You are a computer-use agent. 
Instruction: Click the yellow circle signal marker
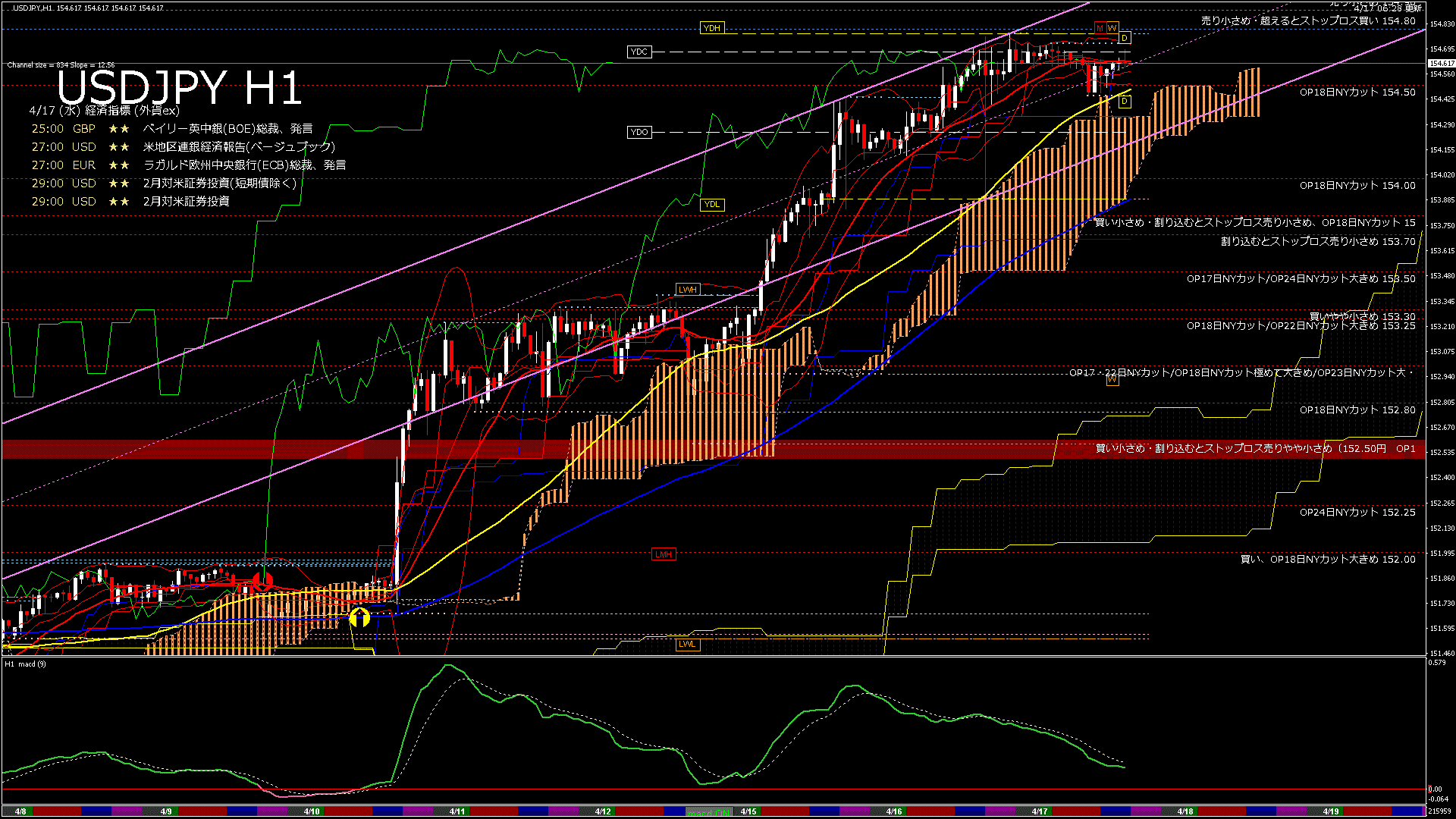tap(359, 617)
